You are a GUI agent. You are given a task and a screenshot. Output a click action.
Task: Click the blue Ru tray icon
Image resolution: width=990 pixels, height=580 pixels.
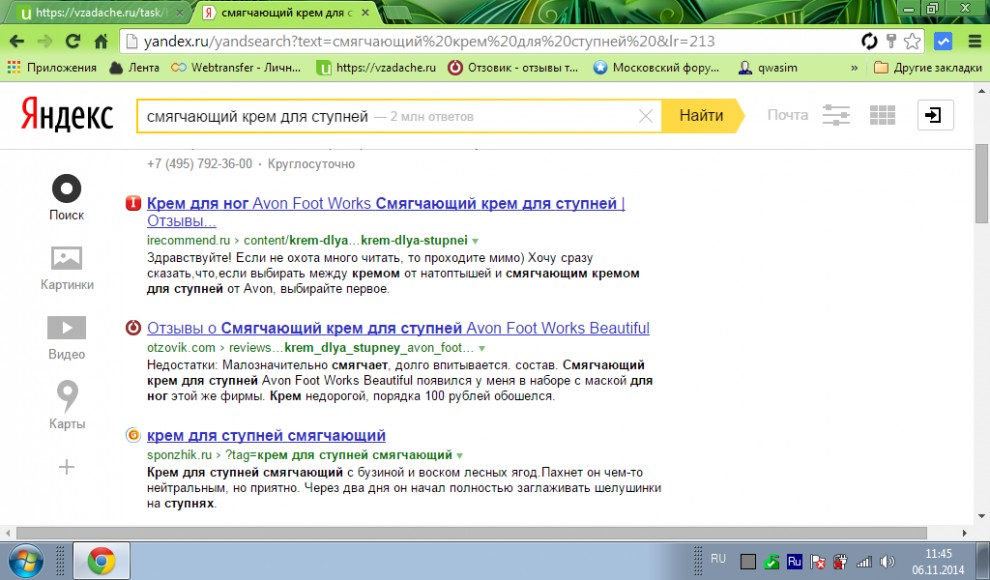pos(794,561)
